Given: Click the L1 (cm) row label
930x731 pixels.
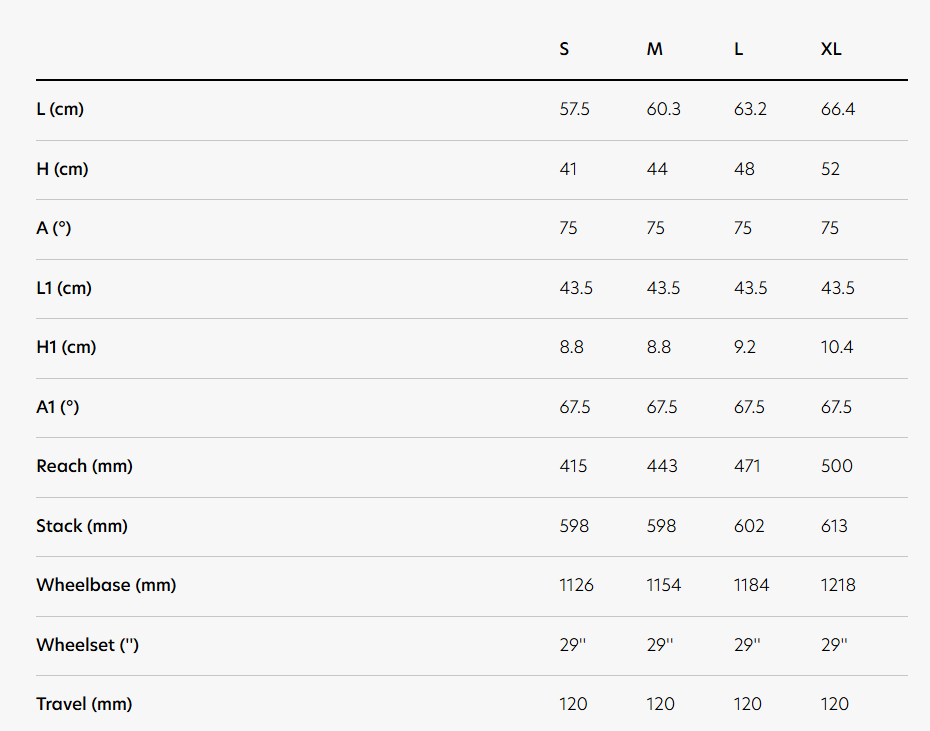Looking at the screenshot, I should click(x=64, y=288).
